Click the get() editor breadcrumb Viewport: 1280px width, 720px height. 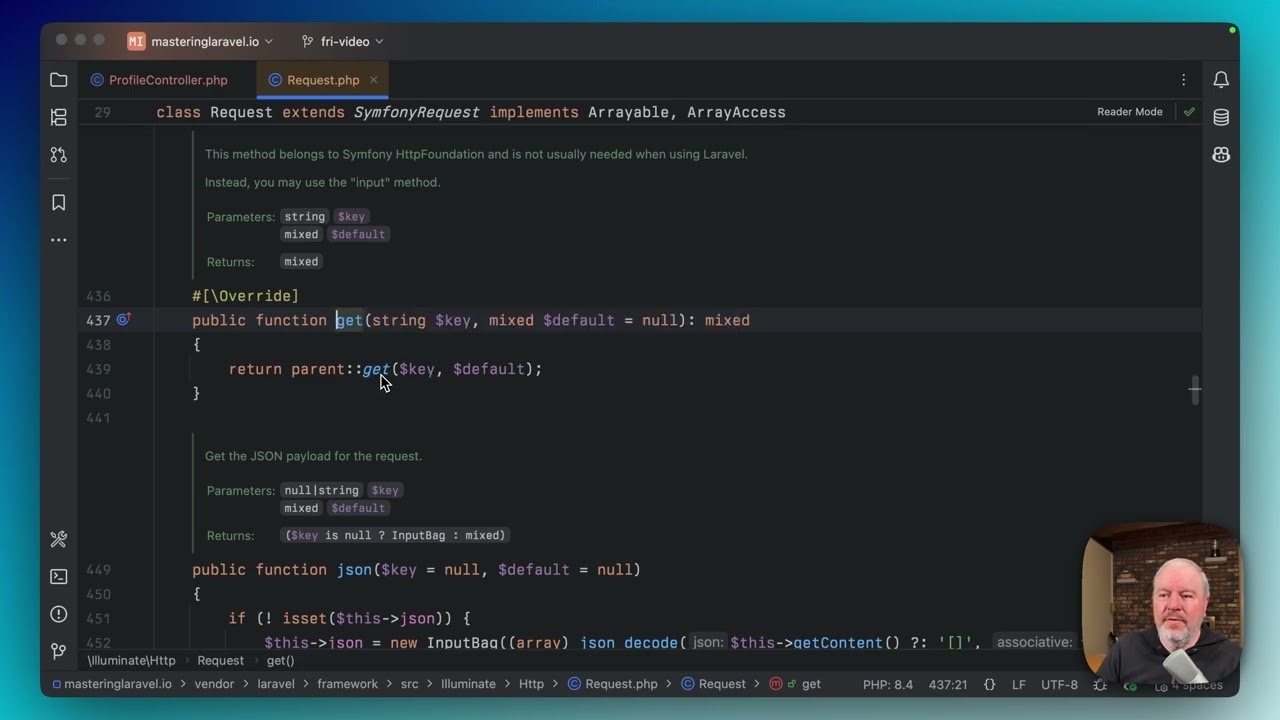280,660
